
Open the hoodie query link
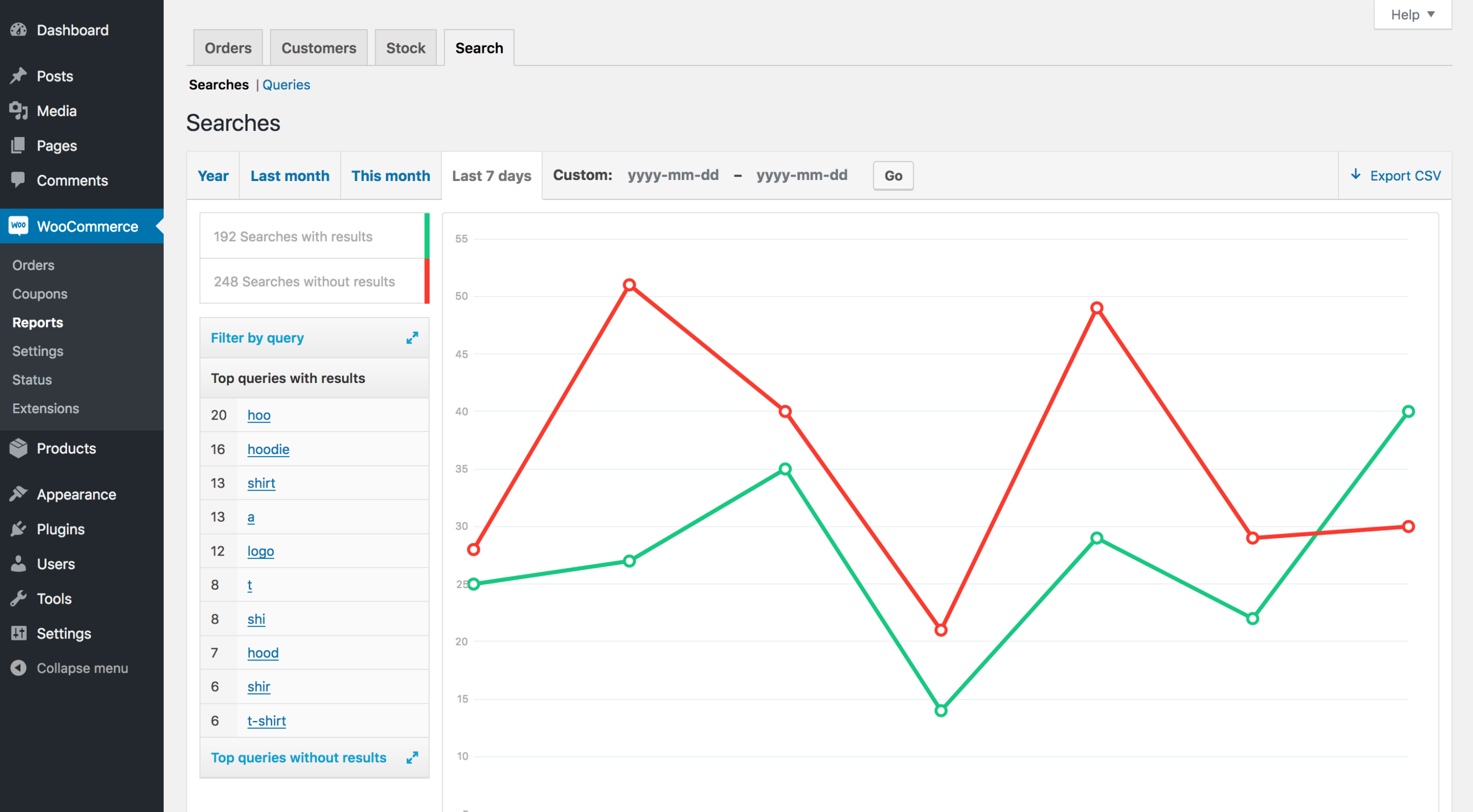[x=268, y=449]
